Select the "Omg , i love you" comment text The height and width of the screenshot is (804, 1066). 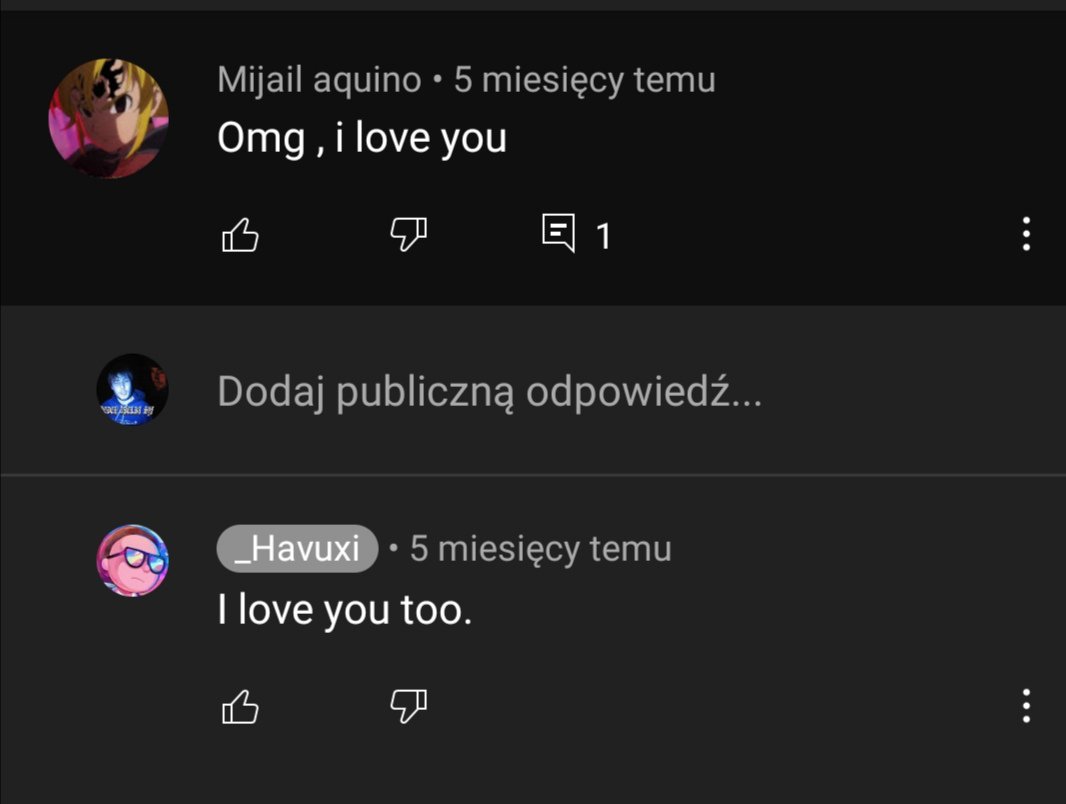[362, 138]
